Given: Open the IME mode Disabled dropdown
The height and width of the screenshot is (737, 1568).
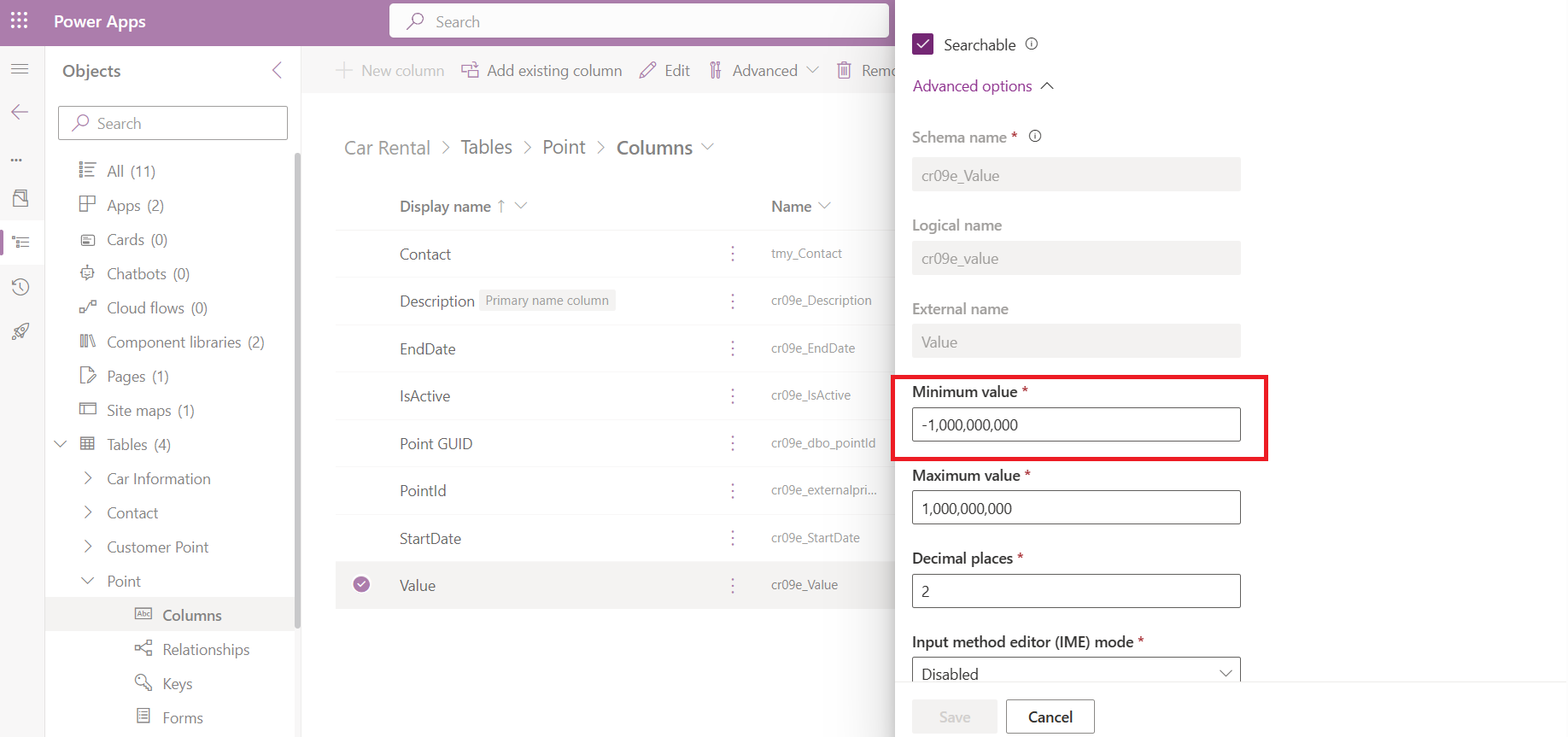Looking at the screenshot, I should 1076,671.
